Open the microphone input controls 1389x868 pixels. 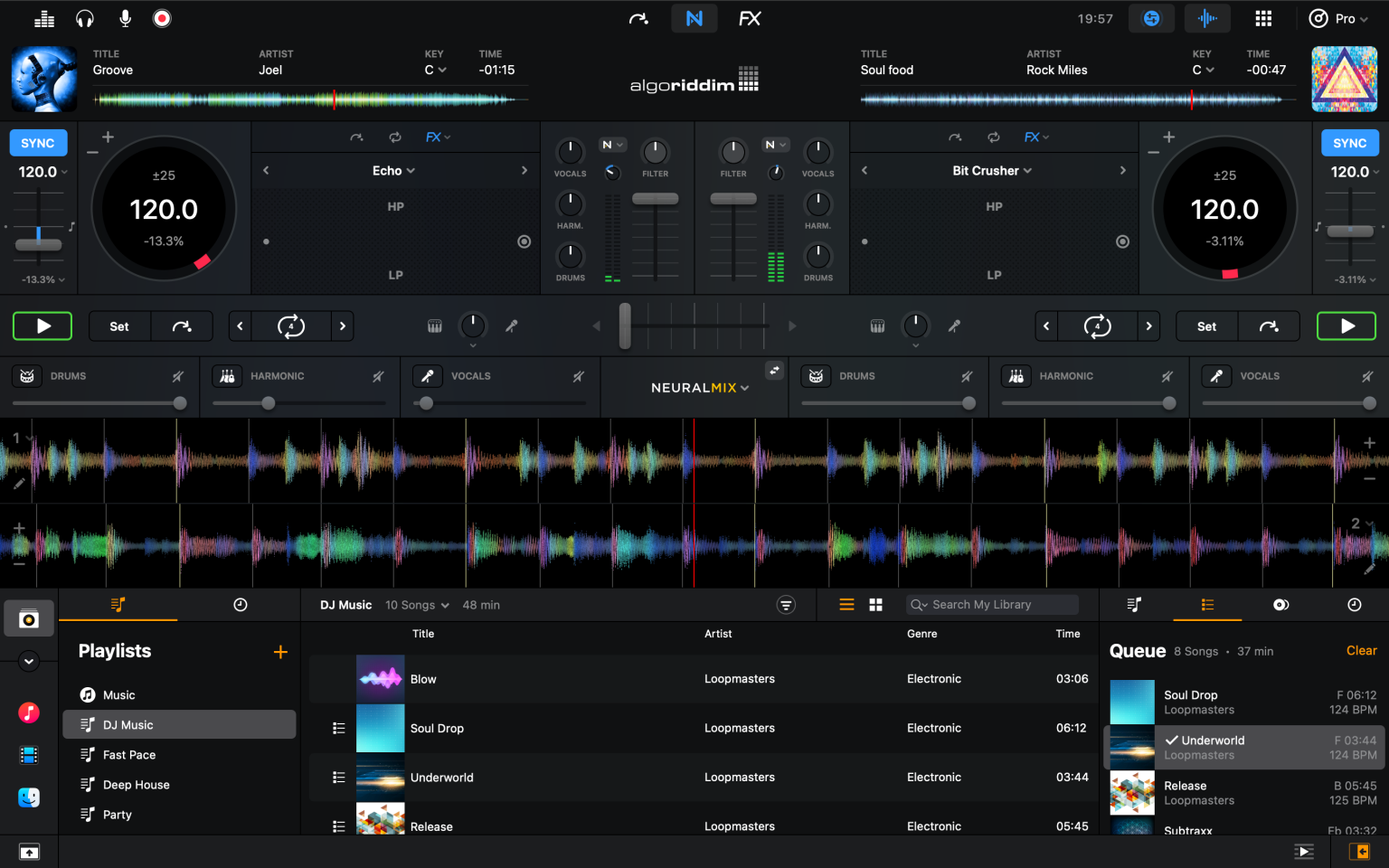pyautogui.click(x=124, y=18)
